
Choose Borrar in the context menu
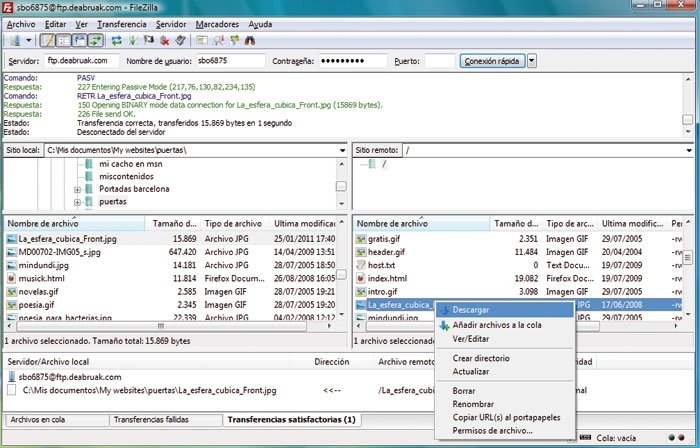pyautogui.click(x=505, y=390)
